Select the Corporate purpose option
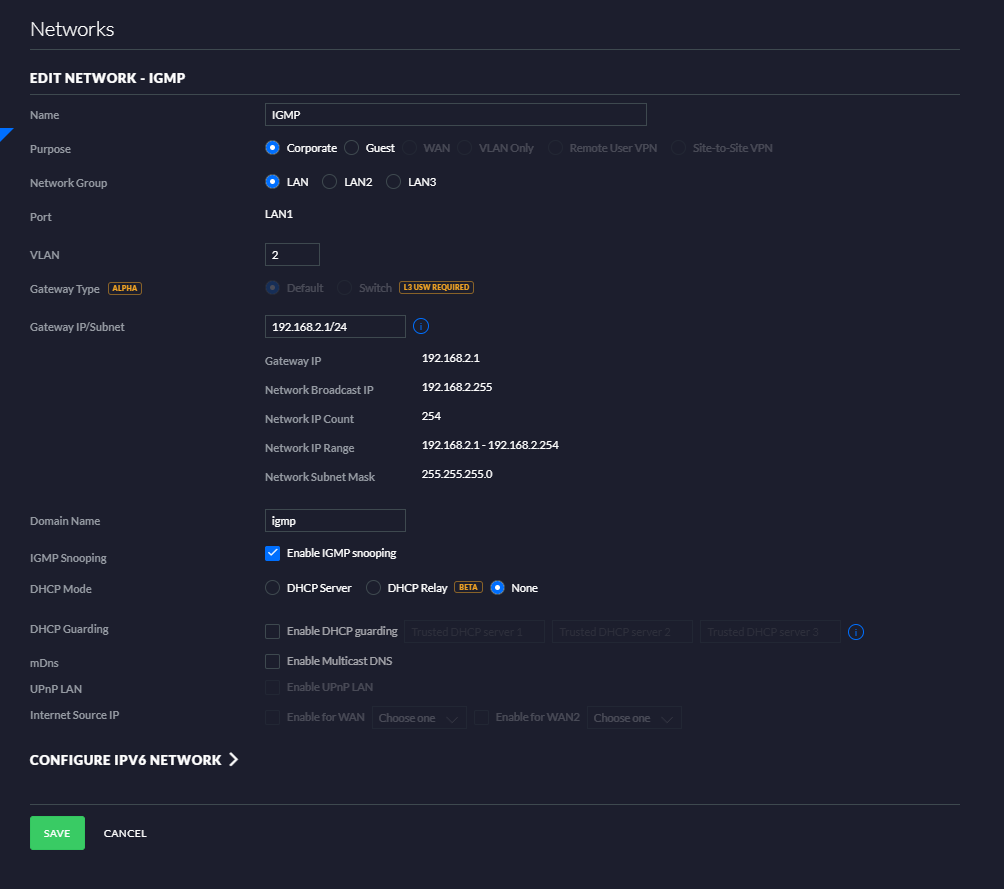This screenshot has height=889, width=1004. [272, 148]
